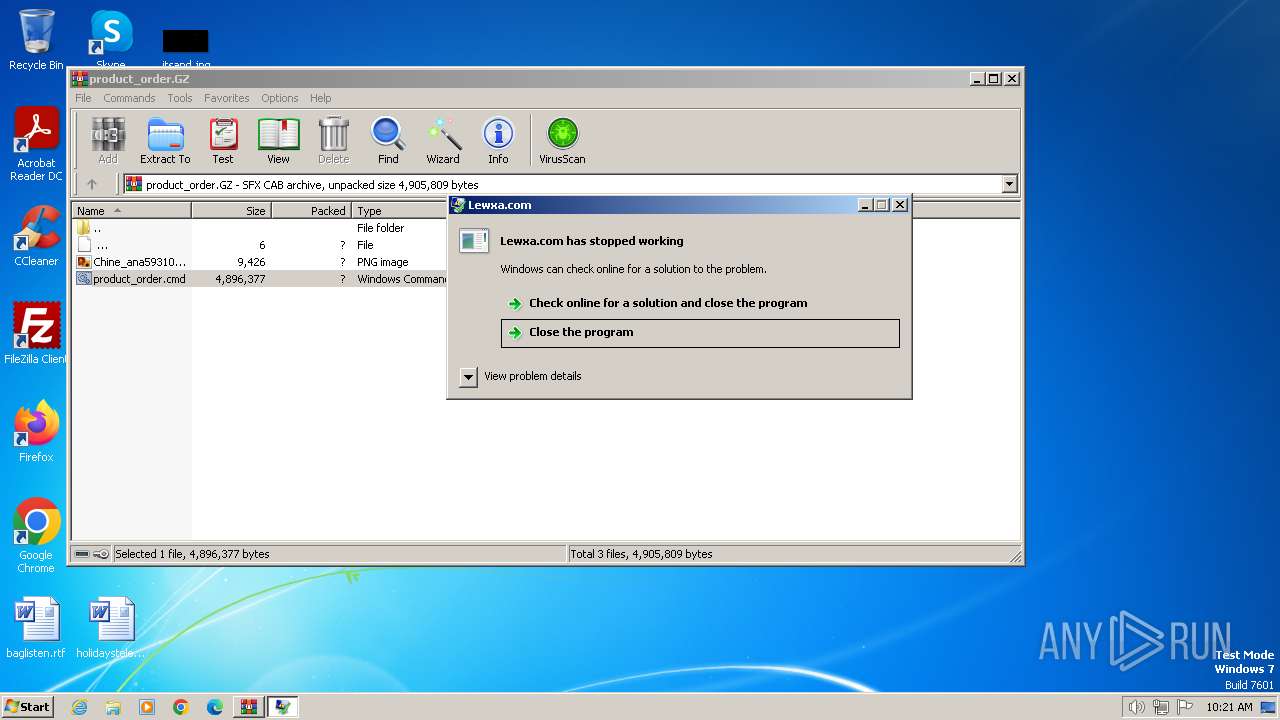Screen dimensions: 1280x720
Task: Open Skype desktop shortcut
Action: click(x=111, y=40)
